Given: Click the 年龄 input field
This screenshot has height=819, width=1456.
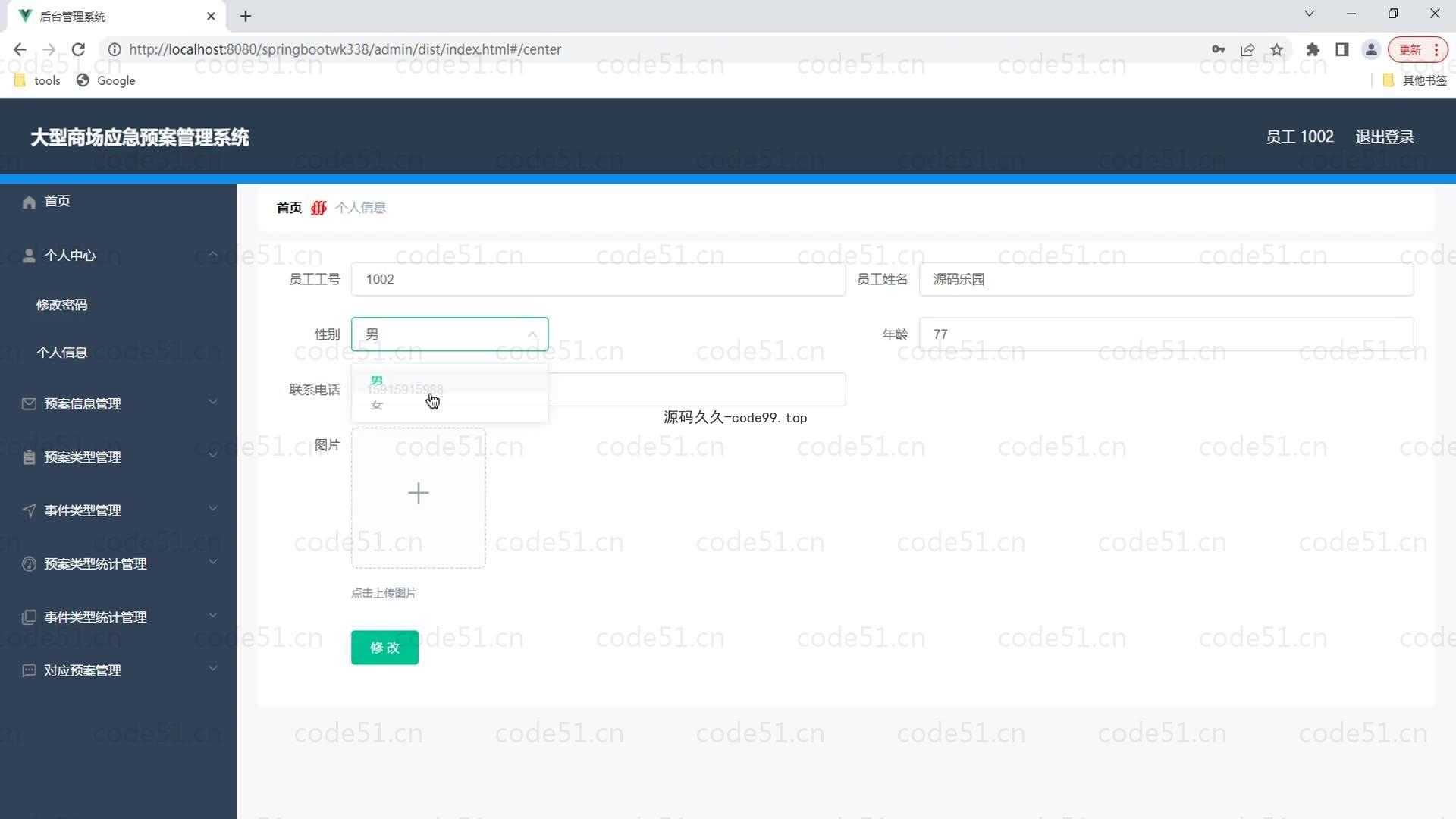Looking at the screenshot, I should click(x=1166, y=334).
